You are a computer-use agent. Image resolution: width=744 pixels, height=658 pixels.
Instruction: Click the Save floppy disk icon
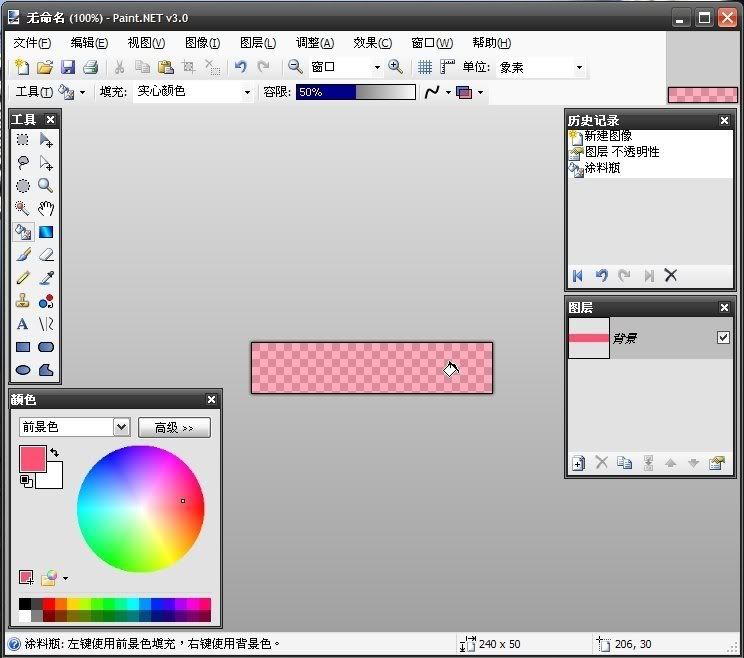(x=68, y=67)
